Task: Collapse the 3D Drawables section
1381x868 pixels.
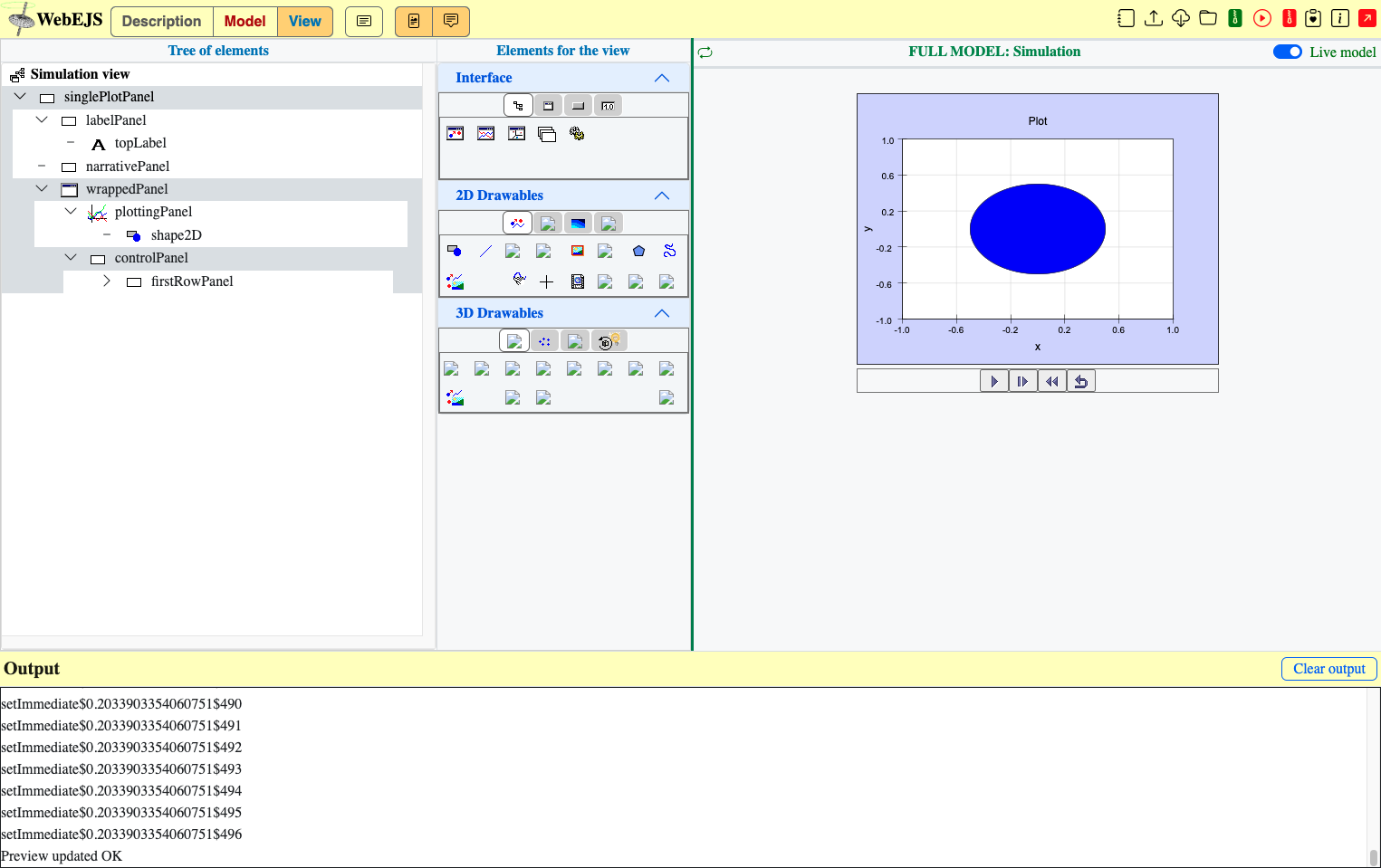Action: pos(662,313)
